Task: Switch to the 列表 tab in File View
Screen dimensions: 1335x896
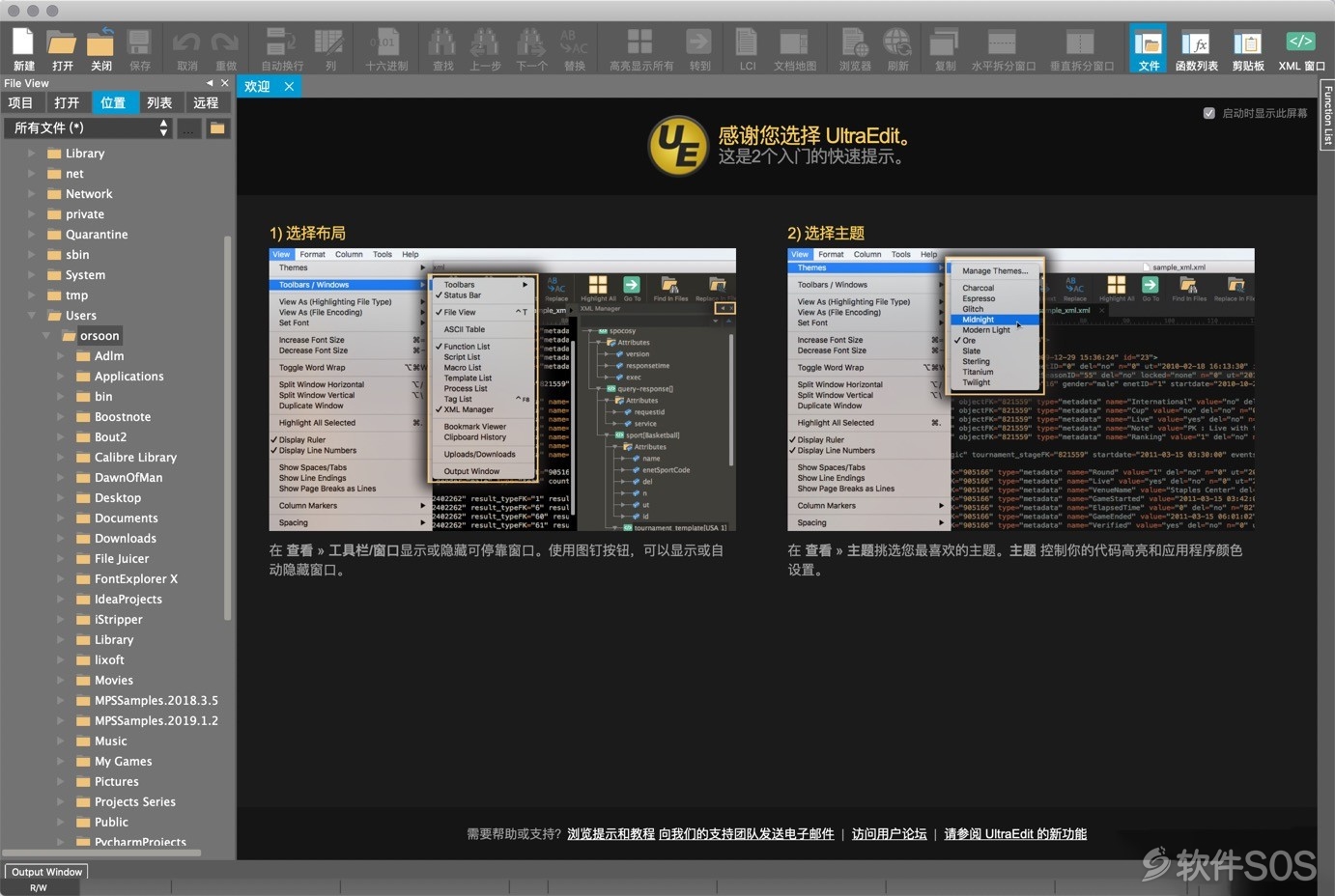Action: tap(159, 102)
